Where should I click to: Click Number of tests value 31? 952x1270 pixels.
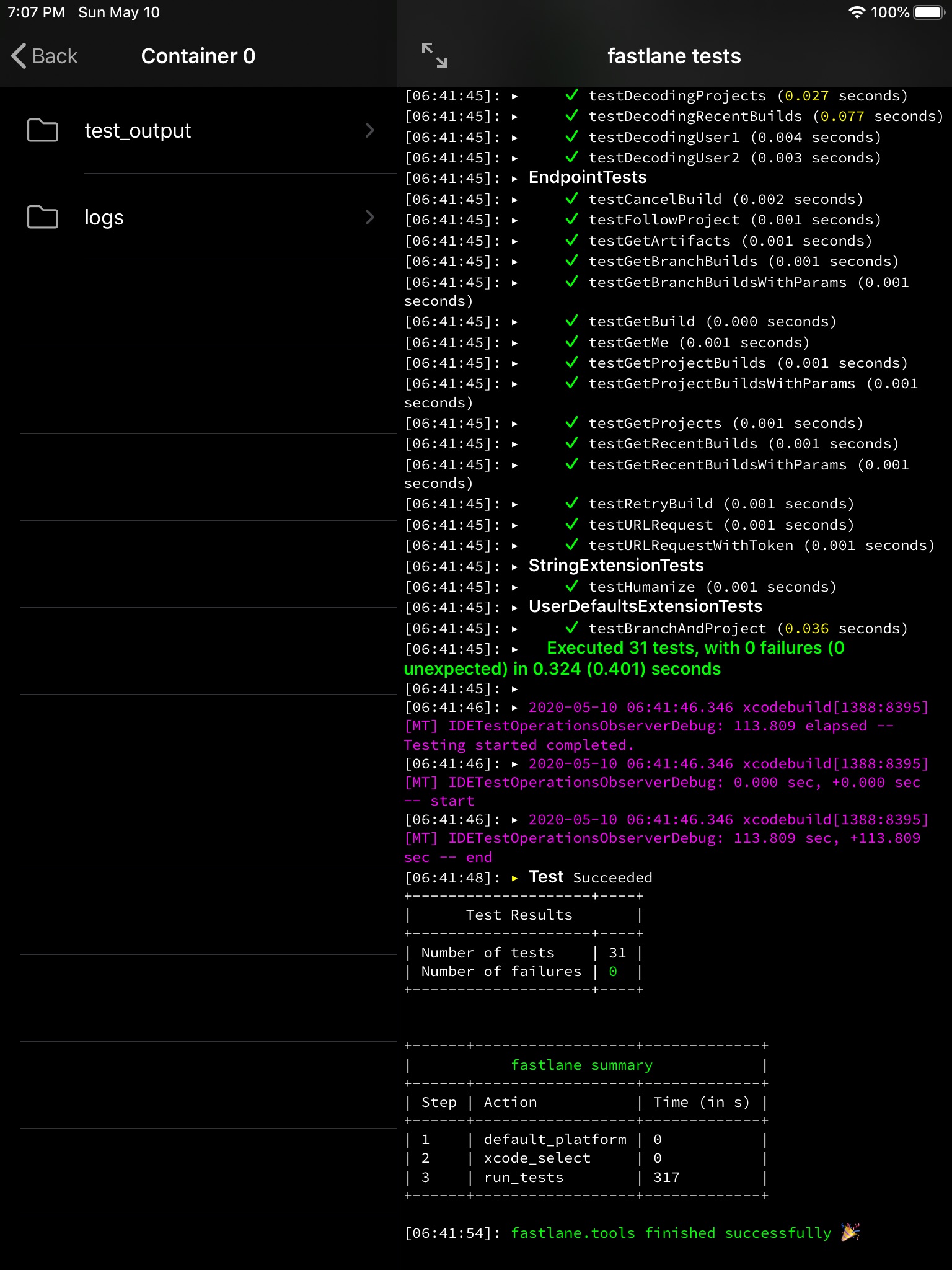[617, 953]
